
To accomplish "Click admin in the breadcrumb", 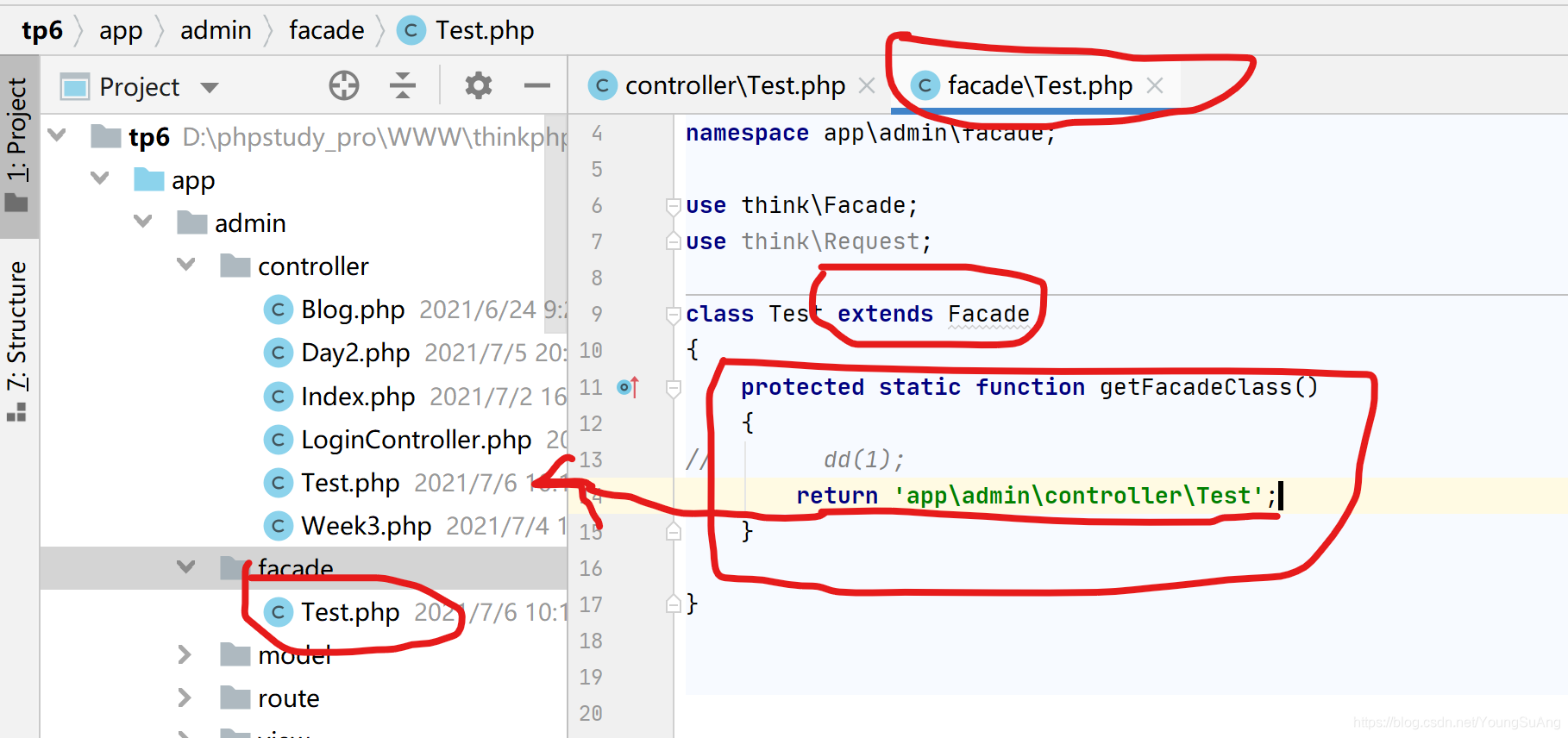I will pos(216,30).
